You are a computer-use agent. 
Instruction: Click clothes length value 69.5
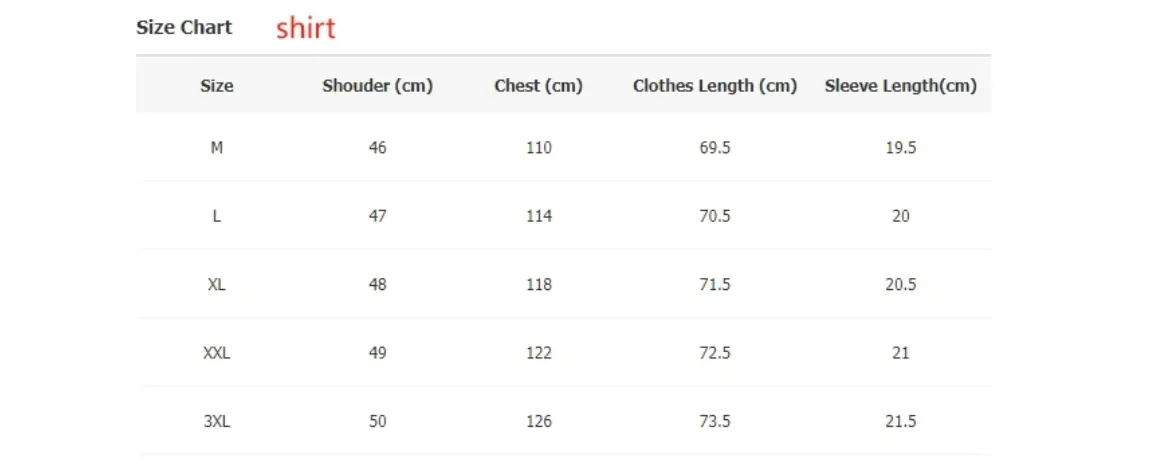pos(715,148)
